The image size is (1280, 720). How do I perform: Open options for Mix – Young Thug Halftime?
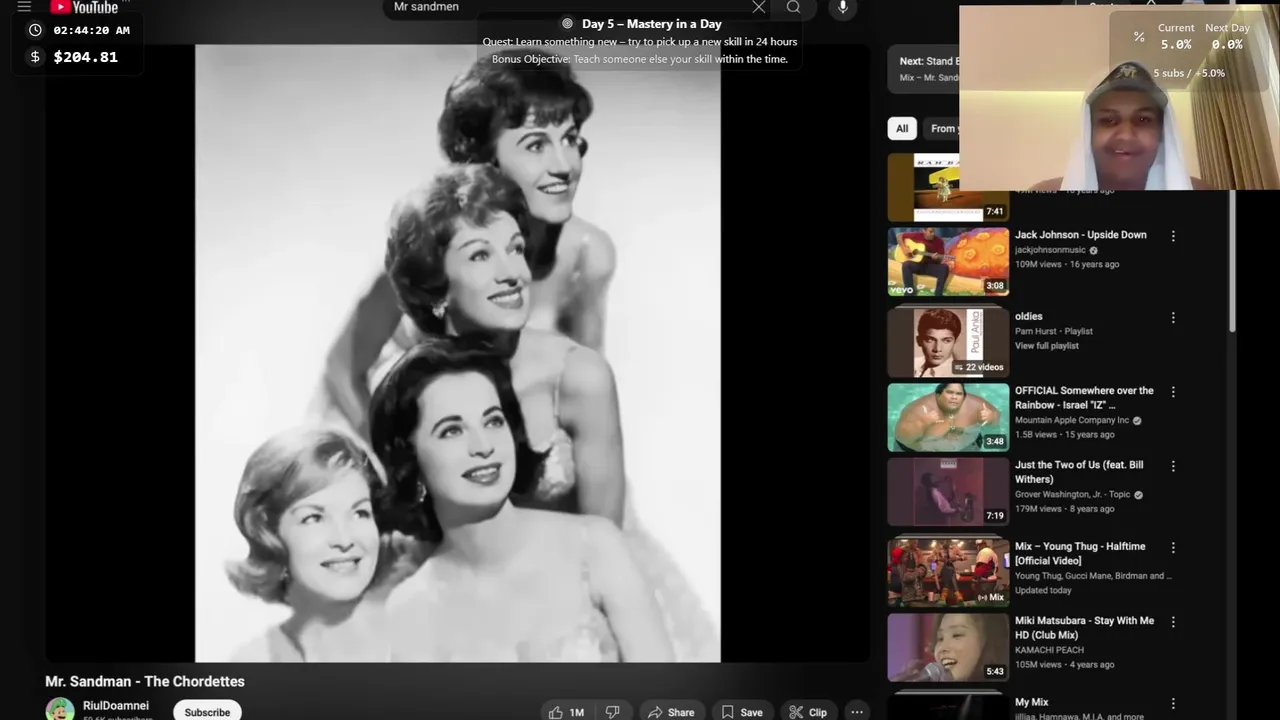tap(1173, 548)
